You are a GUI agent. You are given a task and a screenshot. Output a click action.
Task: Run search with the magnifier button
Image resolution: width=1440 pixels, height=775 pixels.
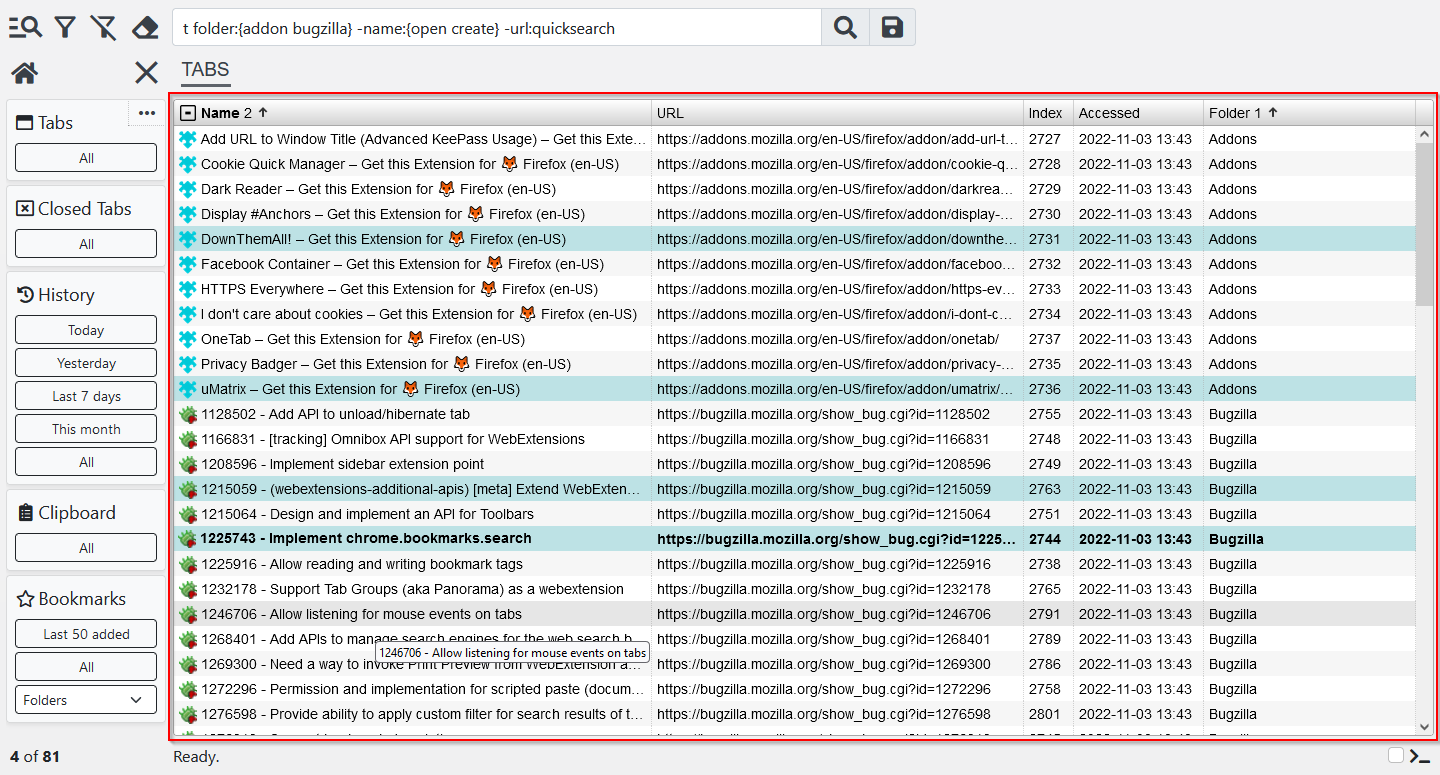pyautogui.click(x=845, y=28)
